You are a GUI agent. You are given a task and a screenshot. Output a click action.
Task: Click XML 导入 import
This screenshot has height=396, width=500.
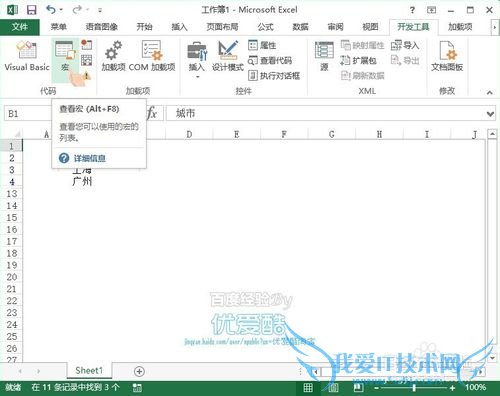pos(405,45)
